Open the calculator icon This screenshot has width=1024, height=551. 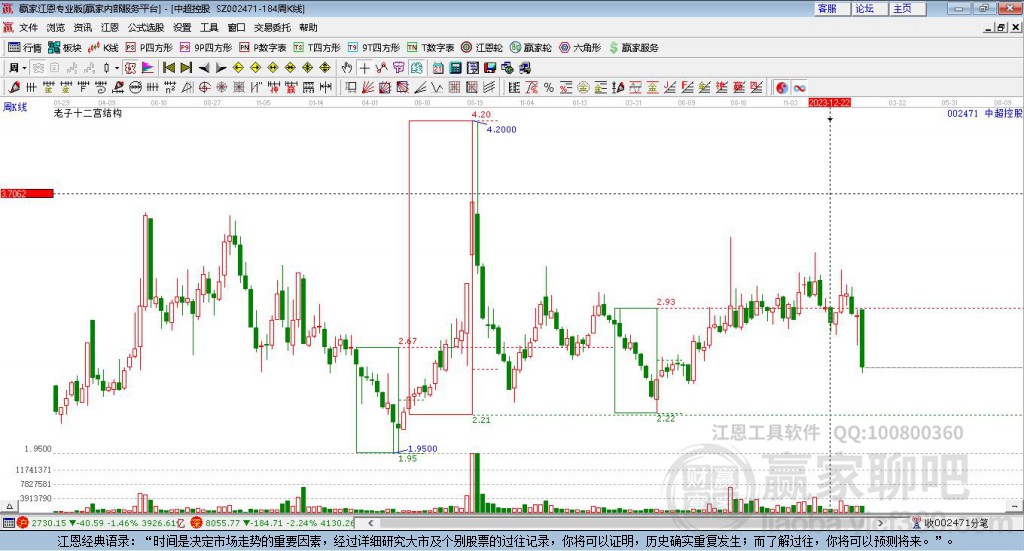[455, 68]
